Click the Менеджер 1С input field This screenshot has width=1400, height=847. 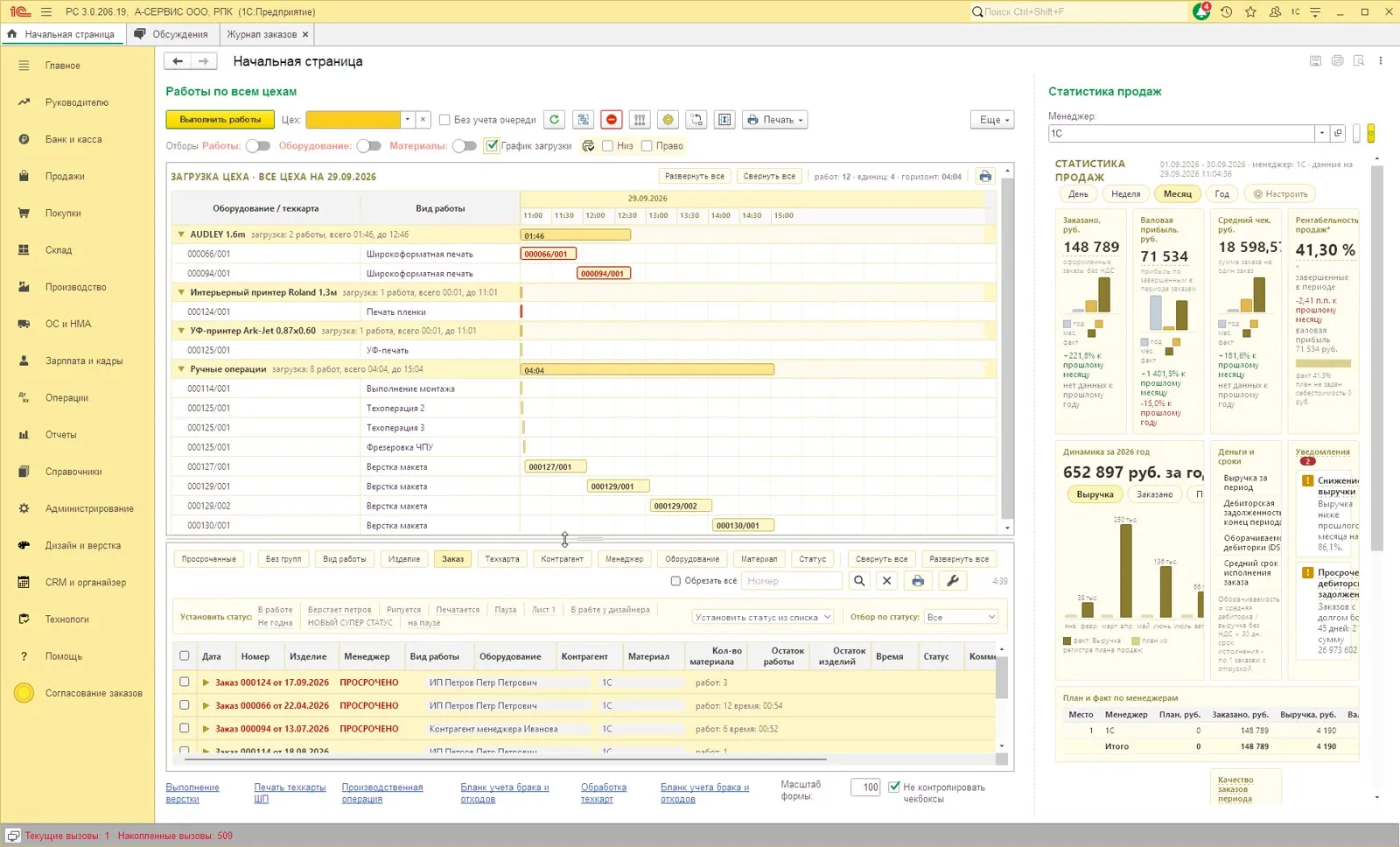tap(1181, 134)
